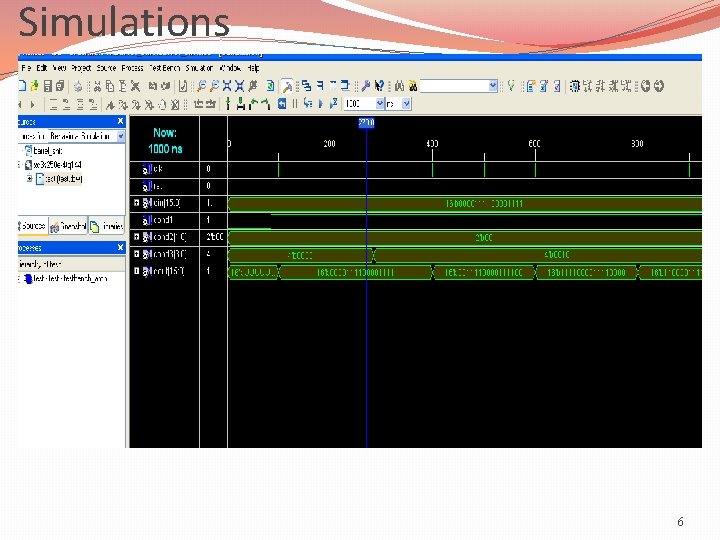Click the Open file icon
Image resolution: width=720 pixels, height=540 pixels.
pyautogui.click(x=34, y=86)
